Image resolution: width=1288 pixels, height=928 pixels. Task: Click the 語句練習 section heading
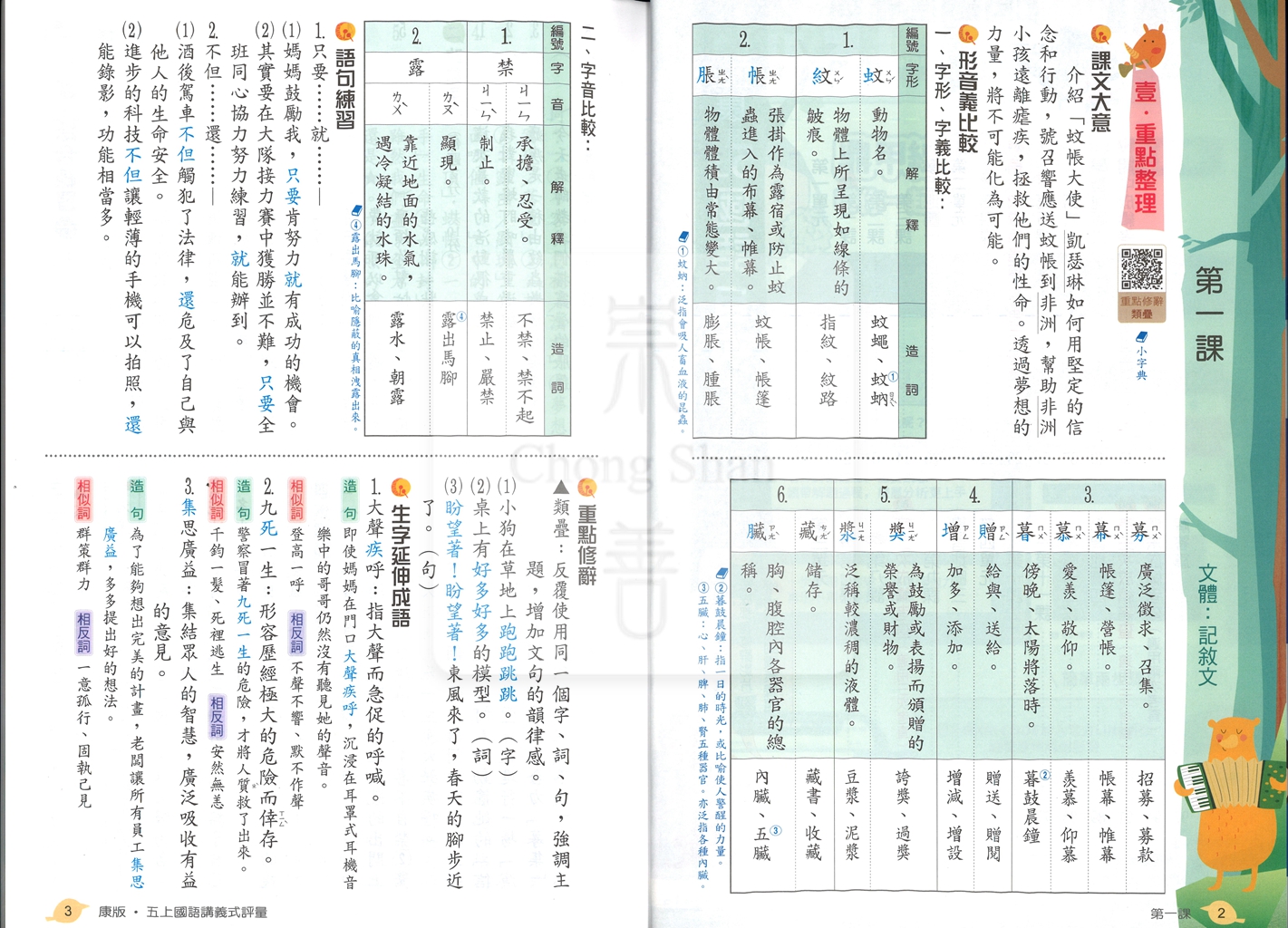point(345,90)
